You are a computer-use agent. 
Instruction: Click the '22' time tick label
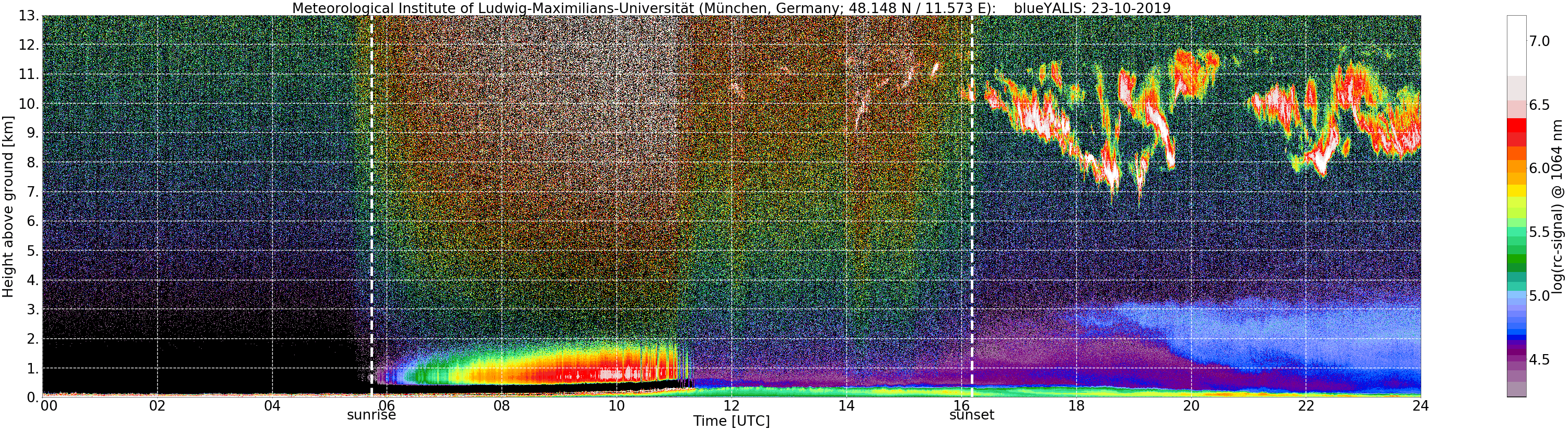pos(1306,405)
